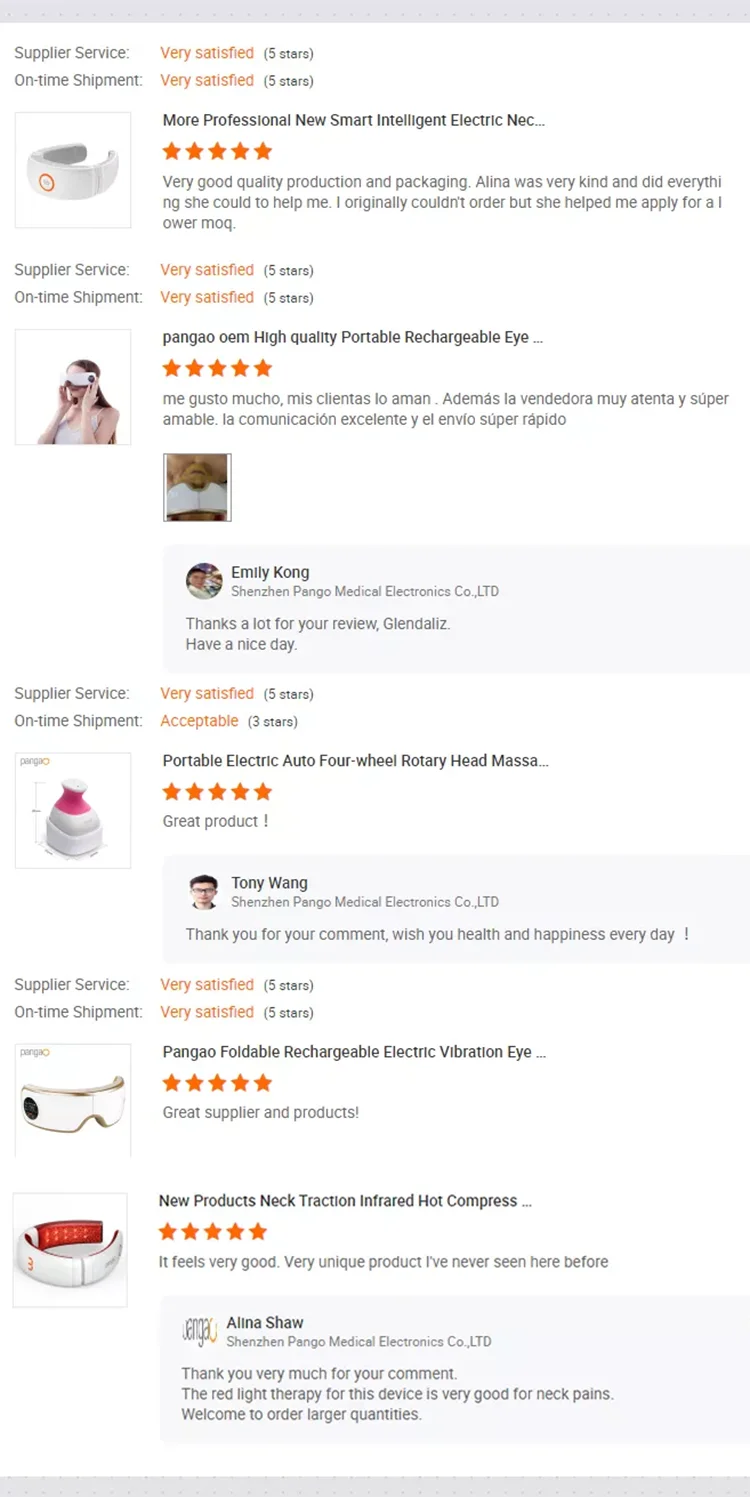Open New Products Neck Traction Infrared link
Screen dimensions: 750x1497
coord(345,1201)
